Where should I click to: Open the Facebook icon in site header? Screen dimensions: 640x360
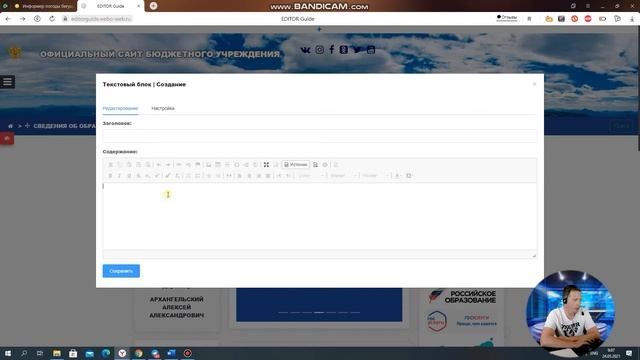click(x=331, y=50)
